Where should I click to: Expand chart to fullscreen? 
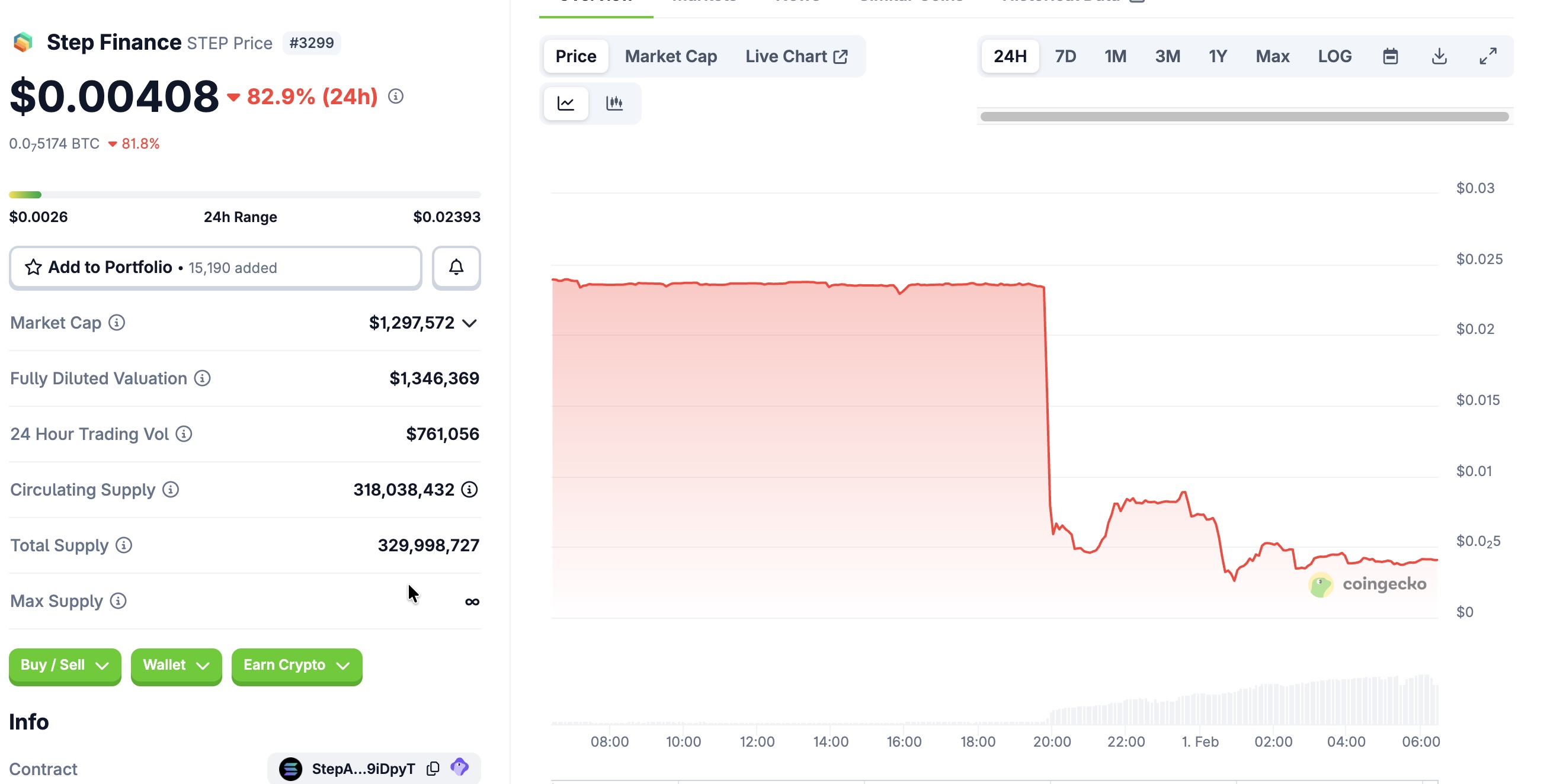pyautogui.click(x=1488, y=56)
